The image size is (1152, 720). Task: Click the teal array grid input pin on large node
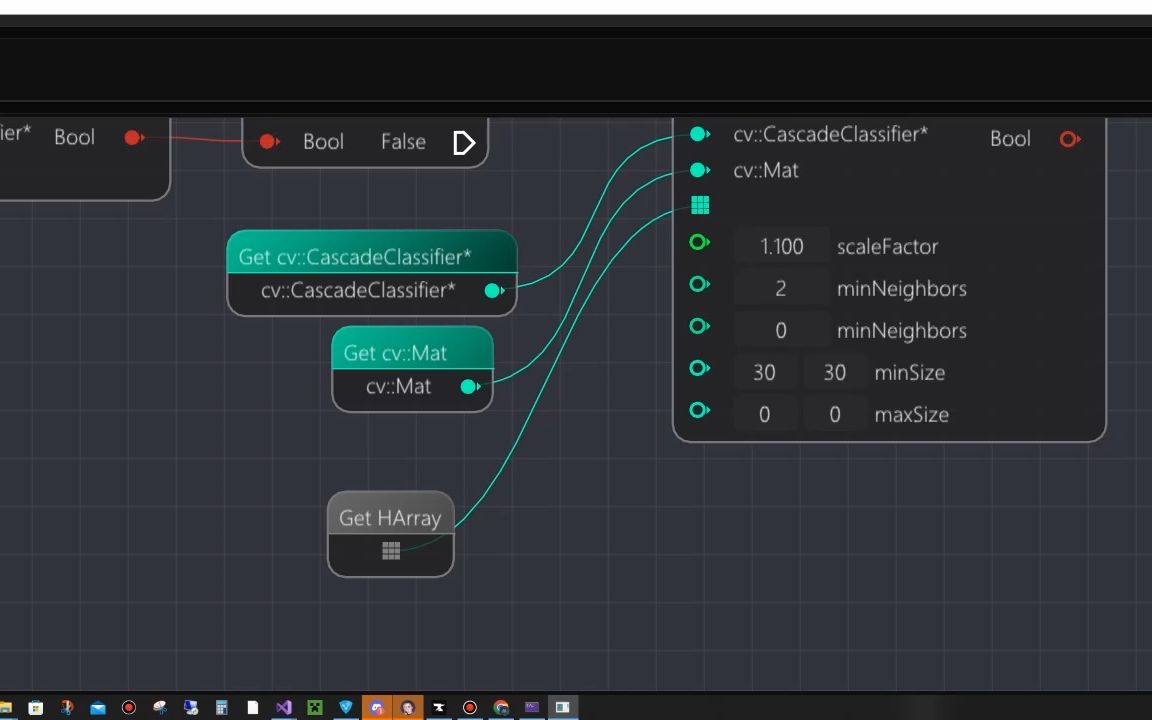(700, 205)
